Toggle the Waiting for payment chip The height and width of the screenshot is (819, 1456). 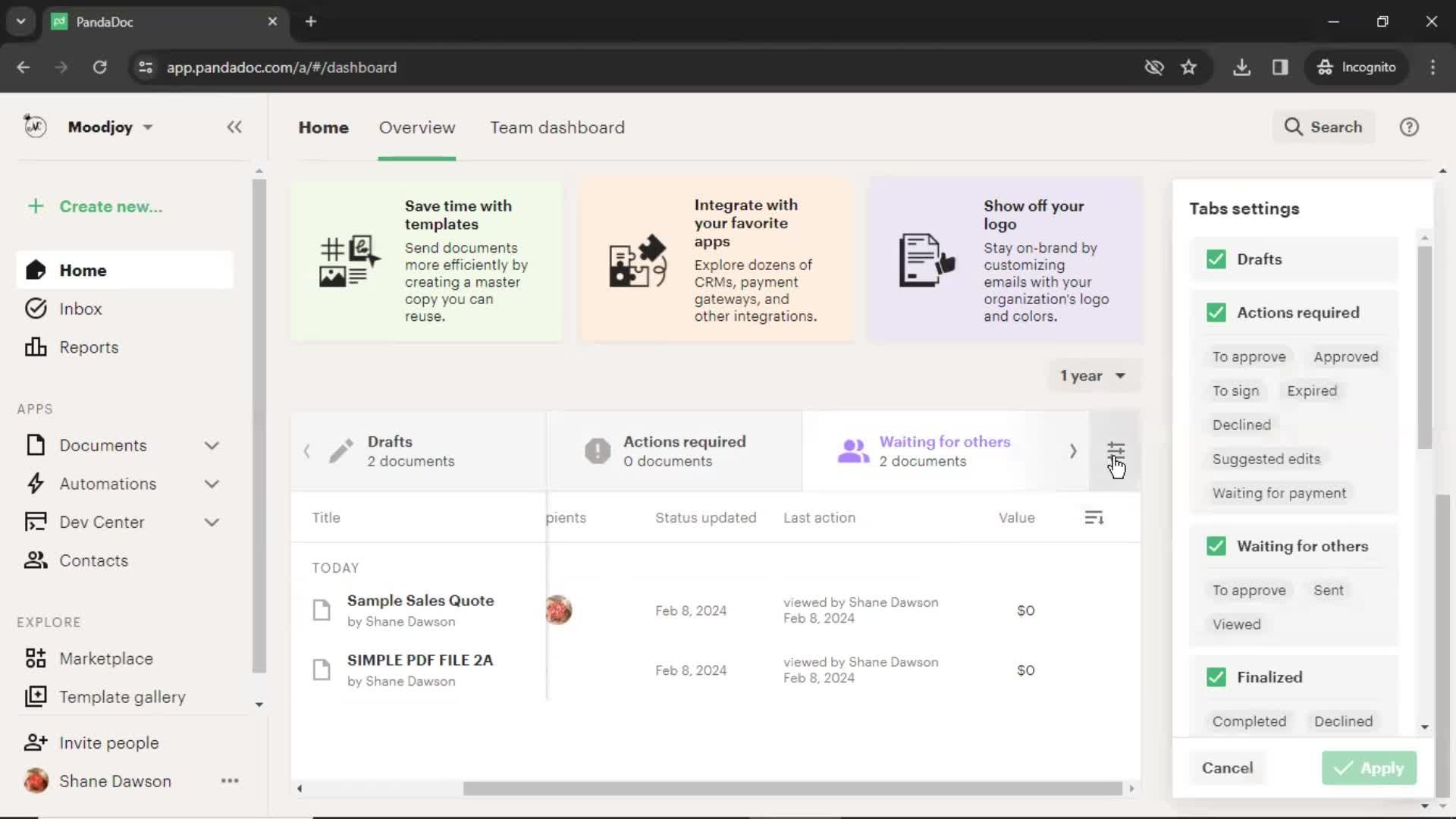pos(1279,493)
